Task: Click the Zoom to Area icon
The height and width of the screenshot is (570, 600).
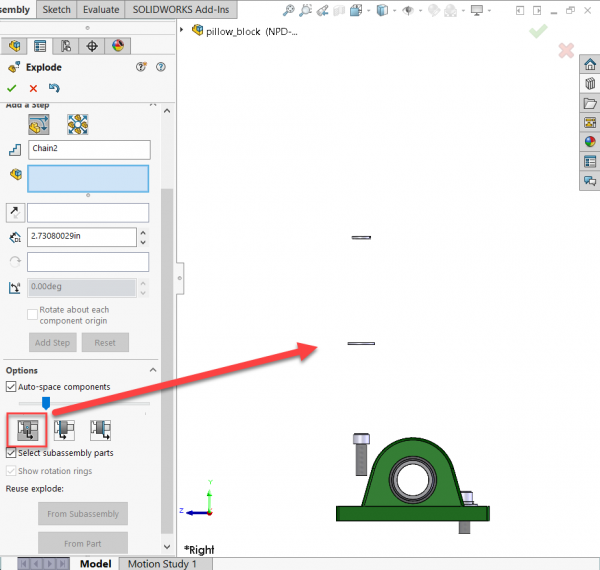Action: point(305,10)
